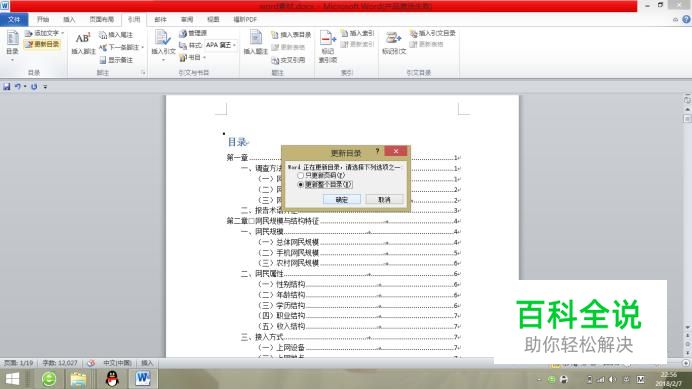This screenshot has height=389, width=692.
Task: Switch to the 审阅 review tab
Action: click(187, 19)
